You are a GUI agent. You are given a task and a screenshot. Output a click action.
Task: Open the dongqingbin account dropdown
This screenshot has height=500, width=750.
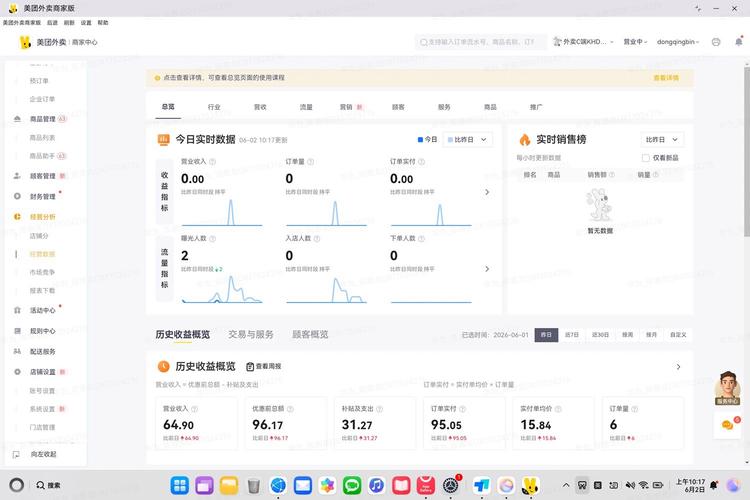(x=678, y=42)
